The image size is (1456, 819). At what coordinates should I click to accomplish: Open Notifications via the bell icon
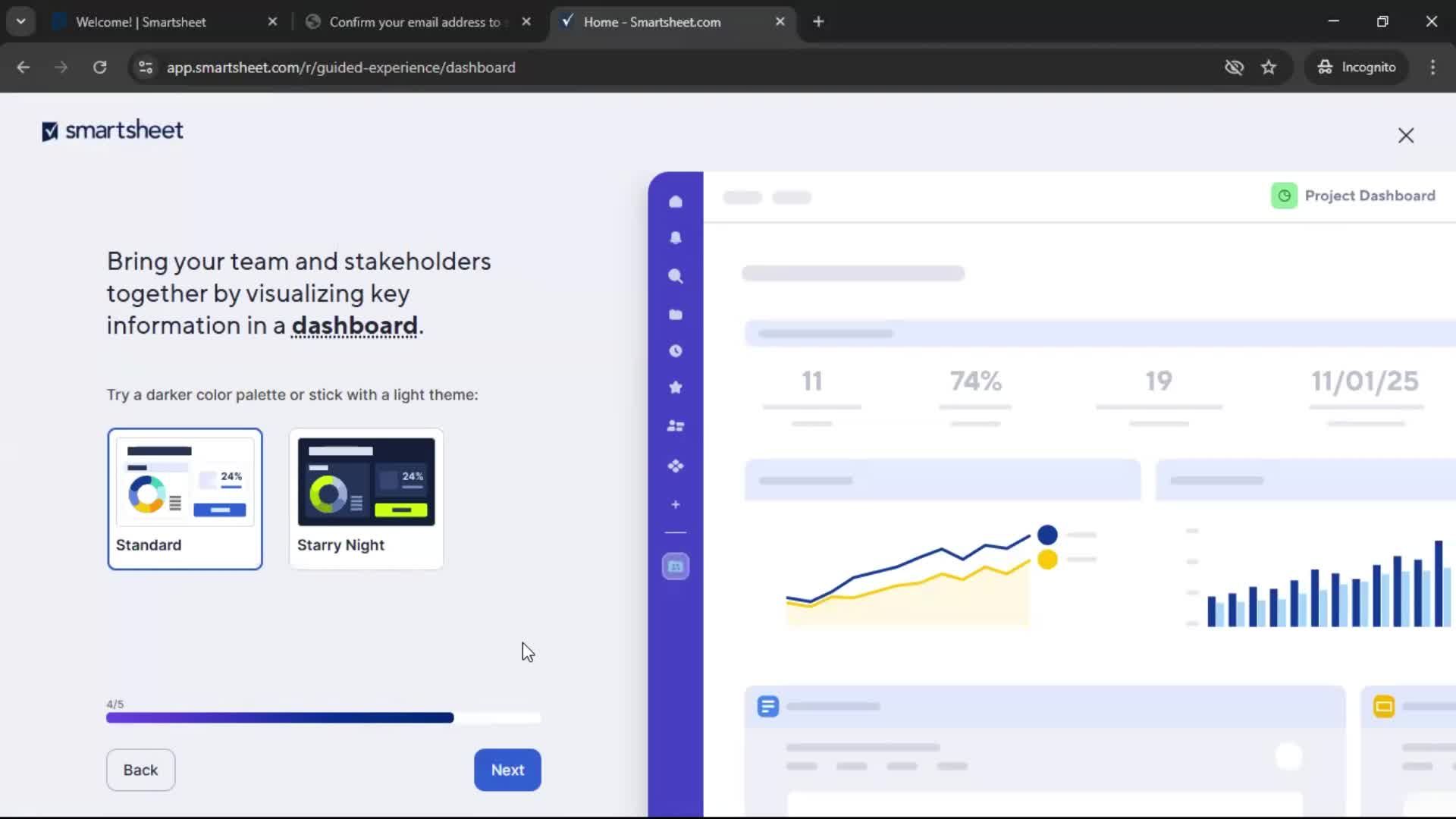click(675, 238)
